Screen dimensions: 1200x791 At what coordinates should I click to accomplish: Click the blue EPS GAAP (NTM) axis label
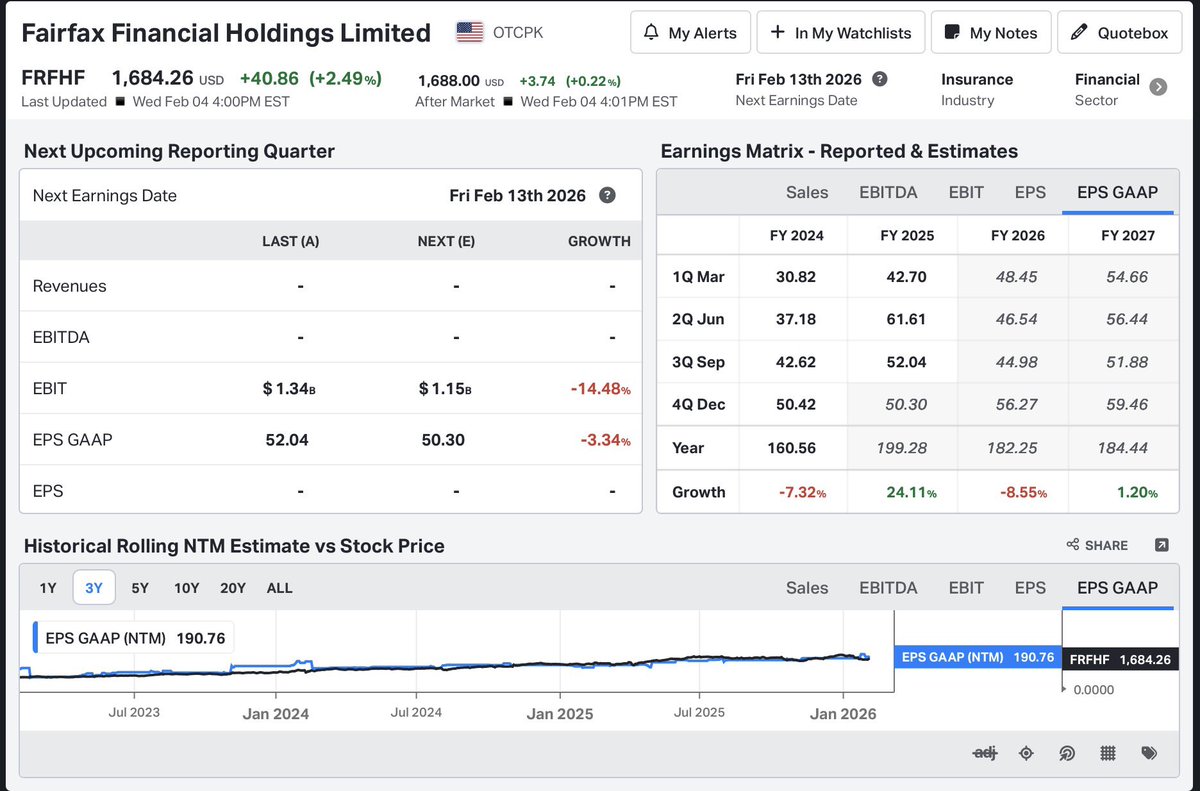click(977, 657)
